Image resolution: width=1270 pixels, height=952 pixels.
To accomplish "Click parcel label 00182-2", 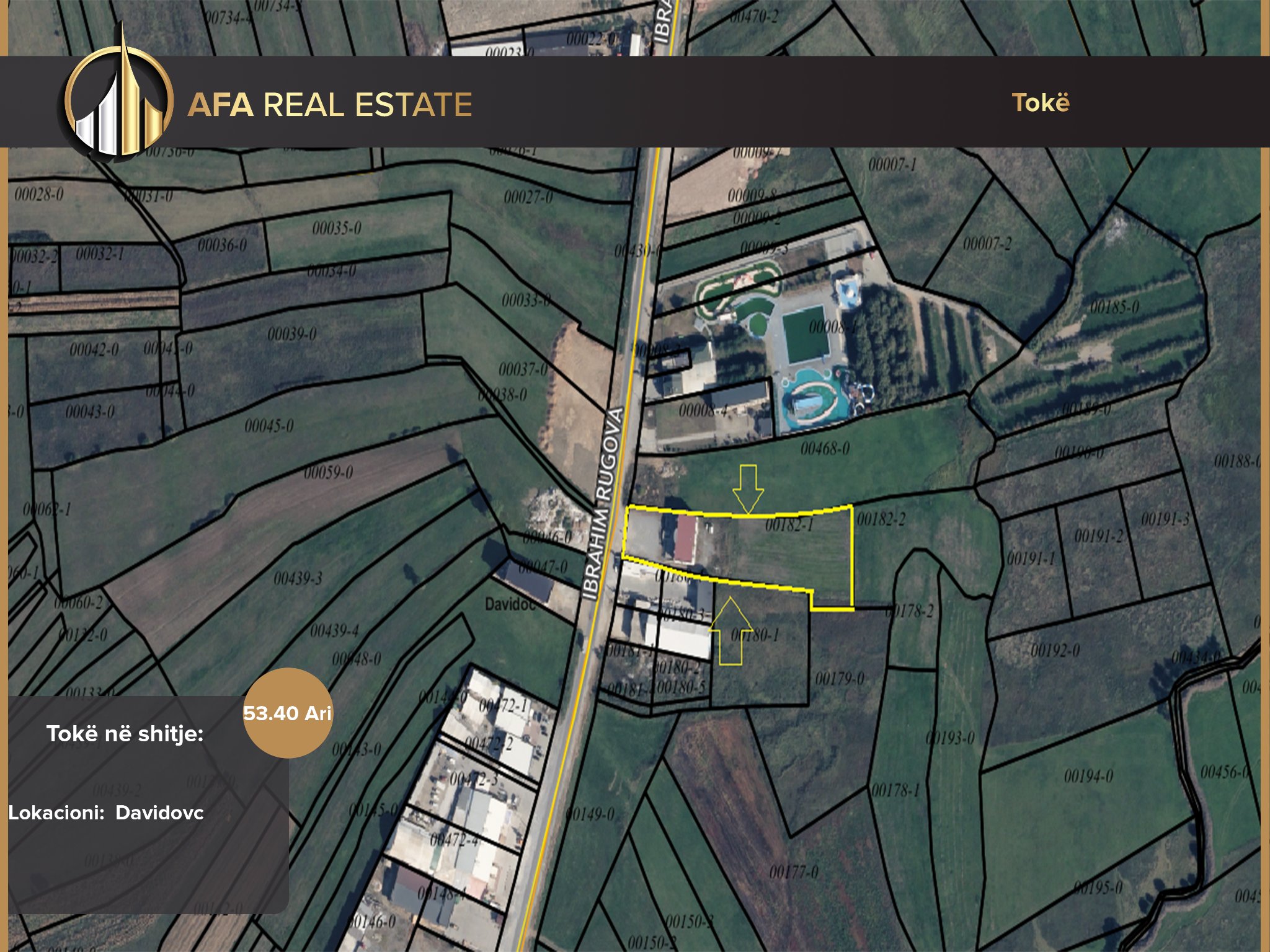I will pos(881,519).
